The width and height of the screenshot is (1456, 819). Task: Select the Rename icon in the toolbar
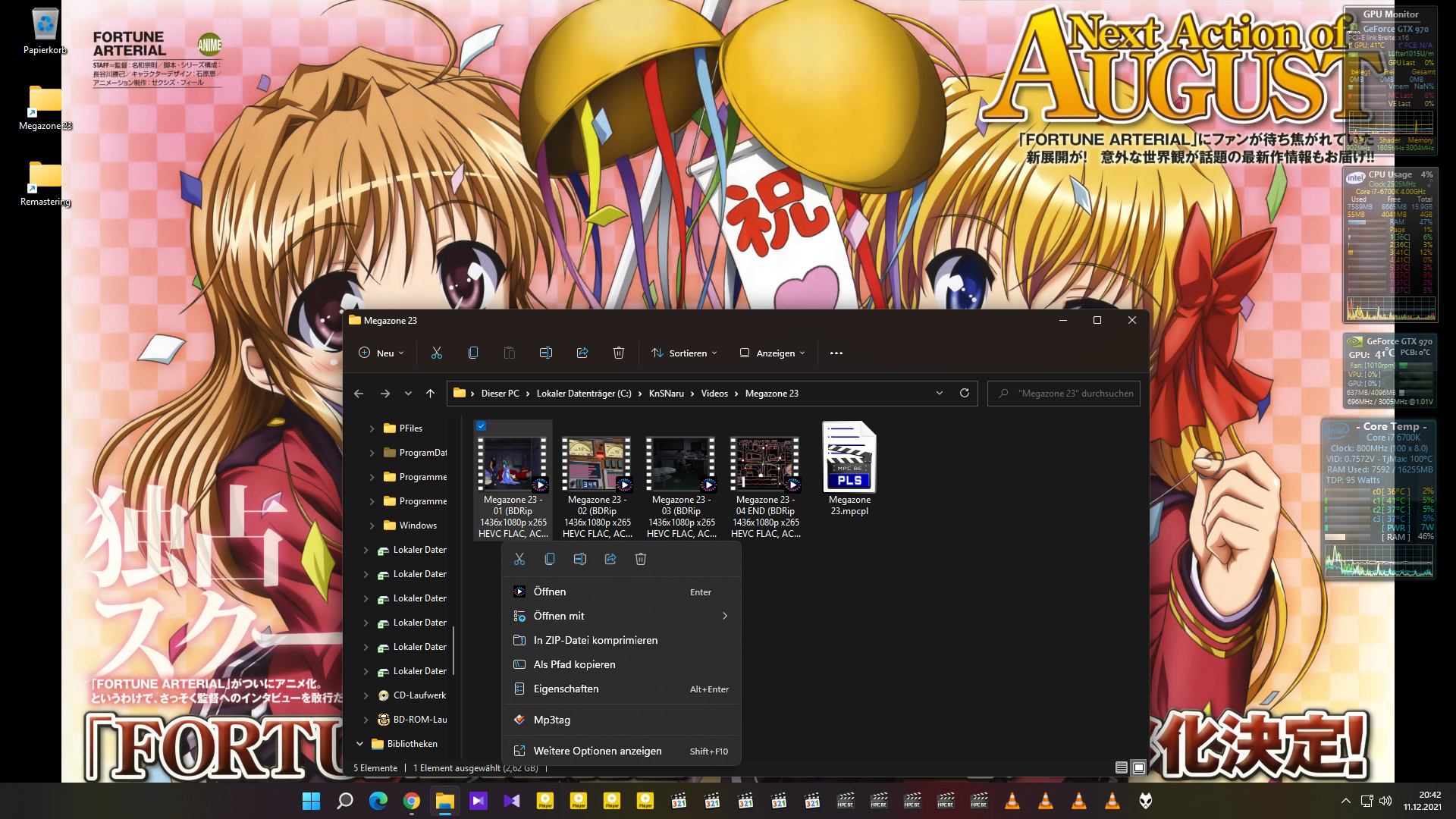click(545, 353)
